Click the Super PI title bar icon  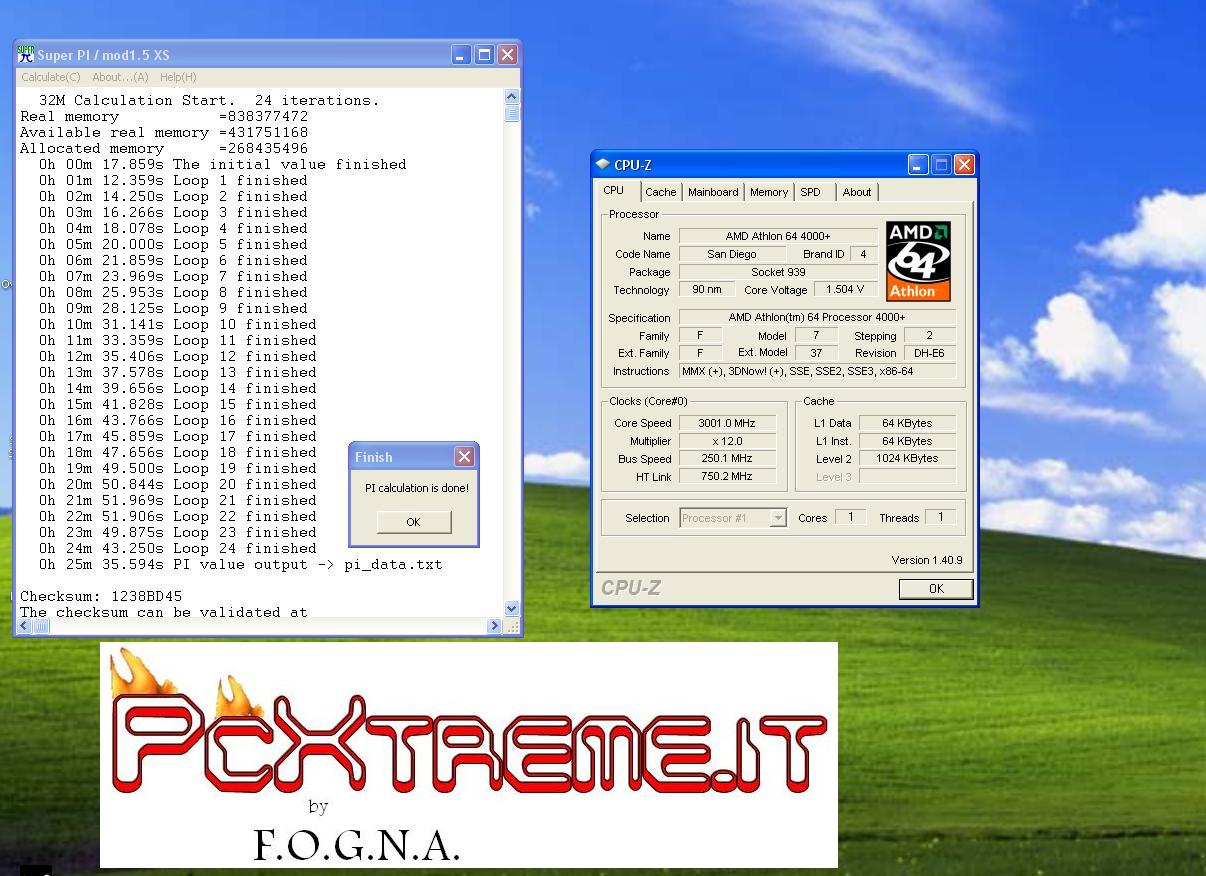pos(26,54)
